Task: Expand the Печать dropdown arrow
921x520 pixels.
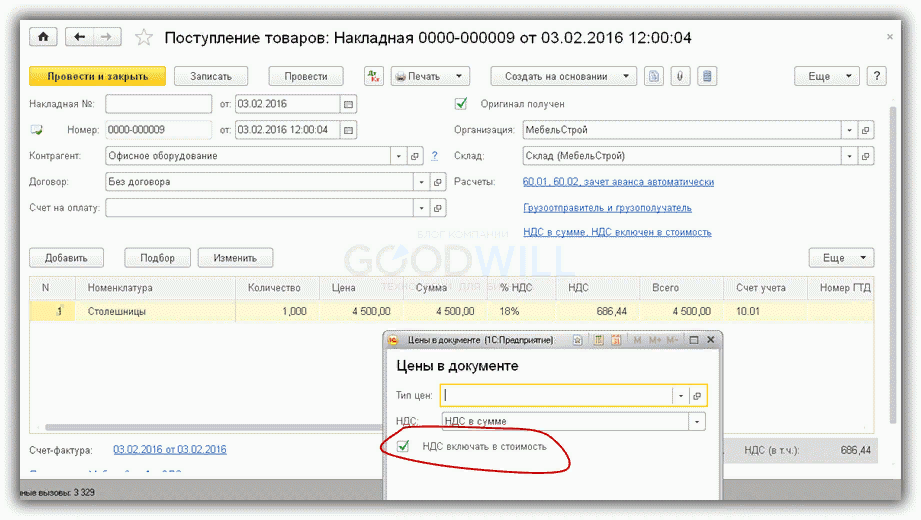Action: tap(459, 76)
